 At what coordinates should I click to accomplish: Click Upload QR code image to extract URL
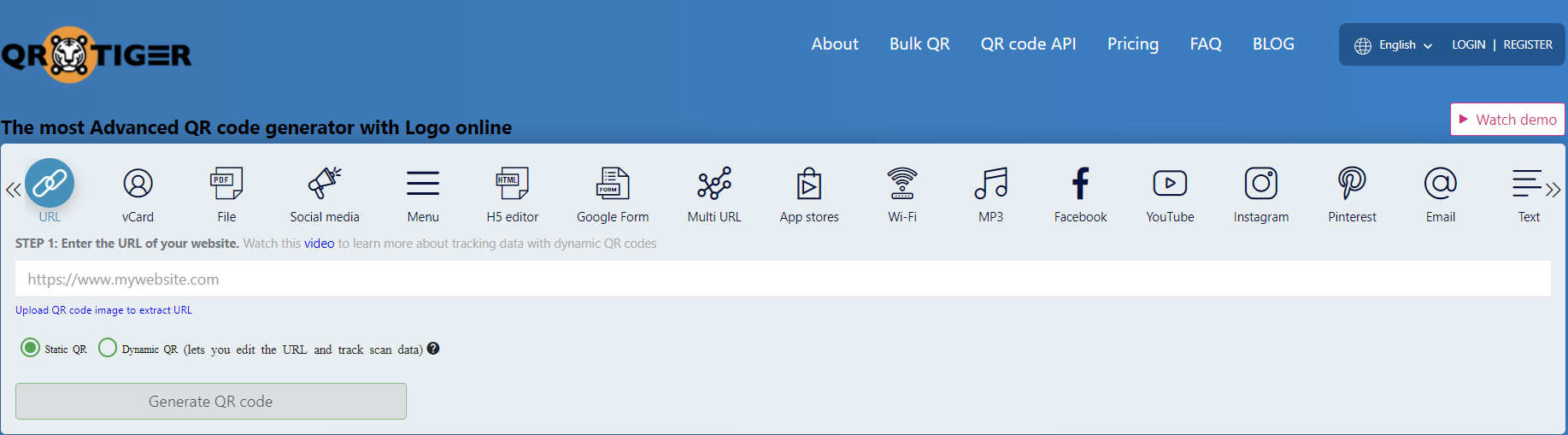coord(103,310)
